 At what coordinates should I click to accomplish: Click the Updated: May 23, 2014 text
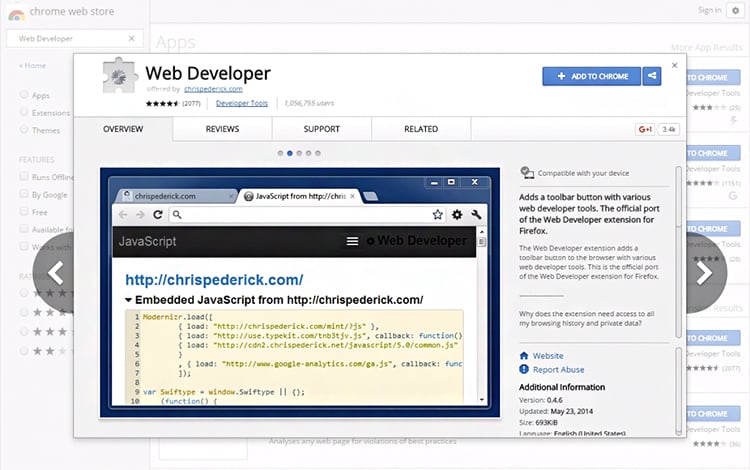pos(556,411)
